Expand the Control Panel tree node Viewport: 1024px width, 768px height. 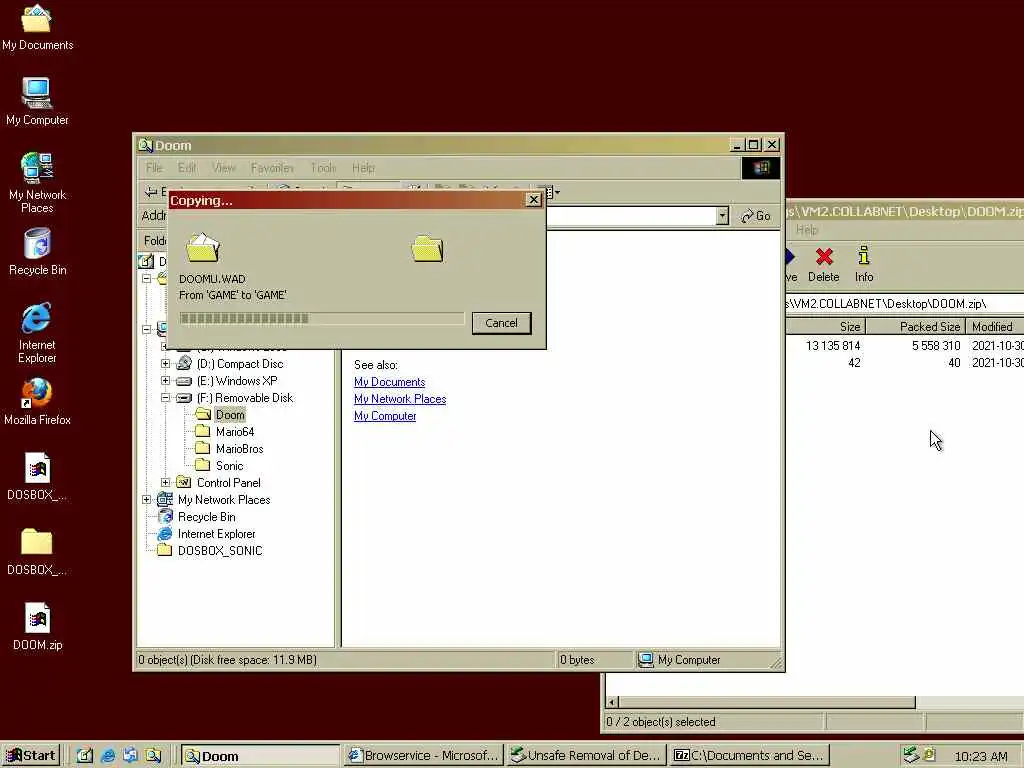click(165, 483)
